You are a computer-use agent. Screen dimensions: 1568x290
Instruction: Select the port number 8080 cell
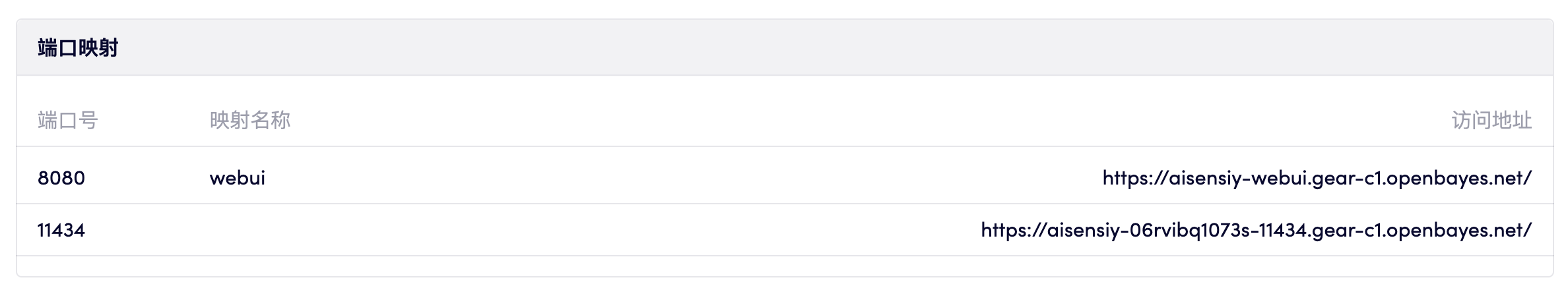[61, 178]
